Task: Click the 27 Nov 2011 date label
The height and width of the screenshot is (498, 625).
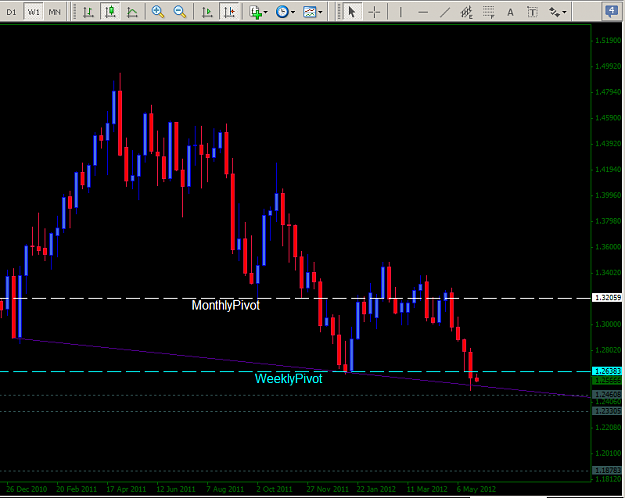Action: tap(328, 489)
